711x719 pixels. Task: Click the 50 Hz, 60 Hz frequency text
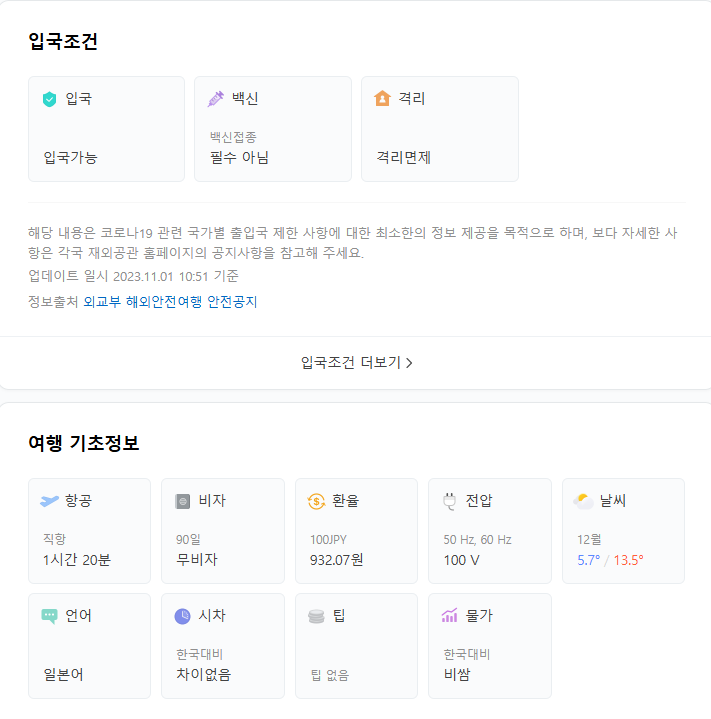click(477, 540)
